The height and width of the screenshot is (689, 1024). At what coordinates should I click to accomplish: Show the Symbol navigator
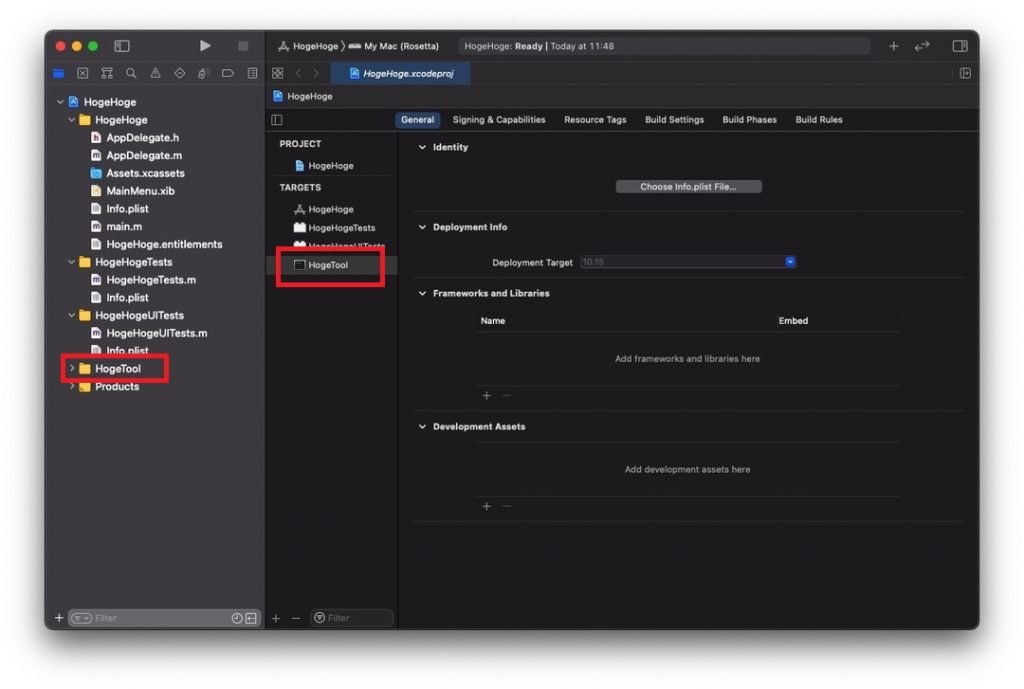pos(107,73)
